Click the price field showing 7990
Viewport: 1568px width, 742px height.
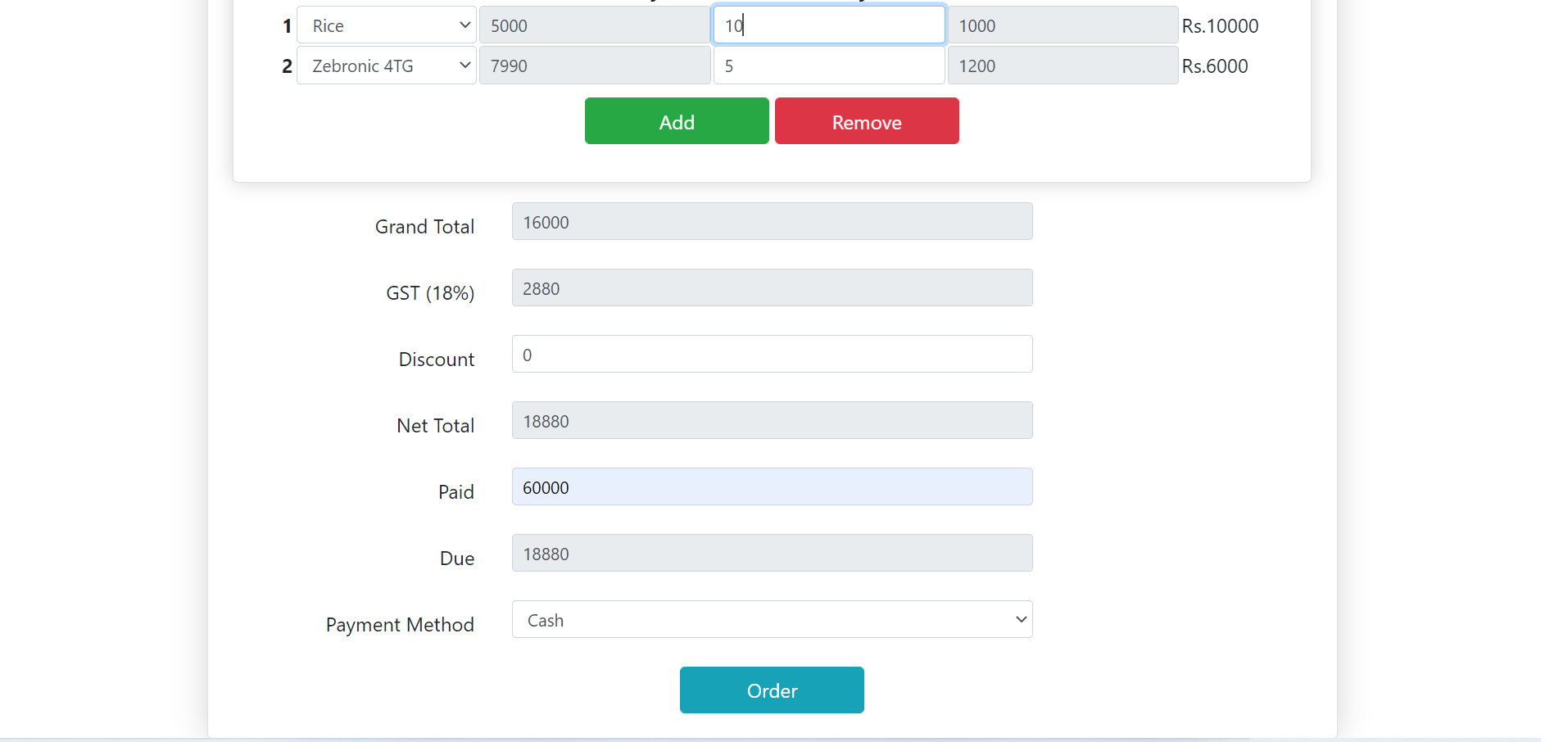tap(594, 66)
